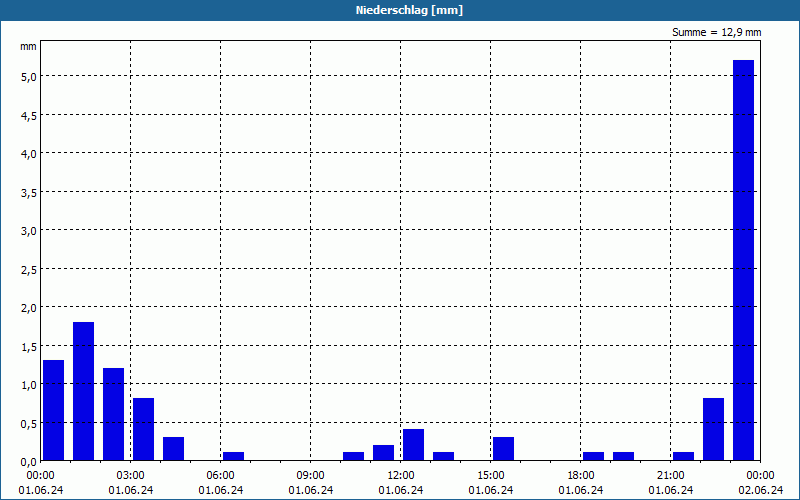Image resolution: width=800 pixels, height=500 pixels.
Task: Click the 3,5 y-axis label
Action: coord(28,192)
